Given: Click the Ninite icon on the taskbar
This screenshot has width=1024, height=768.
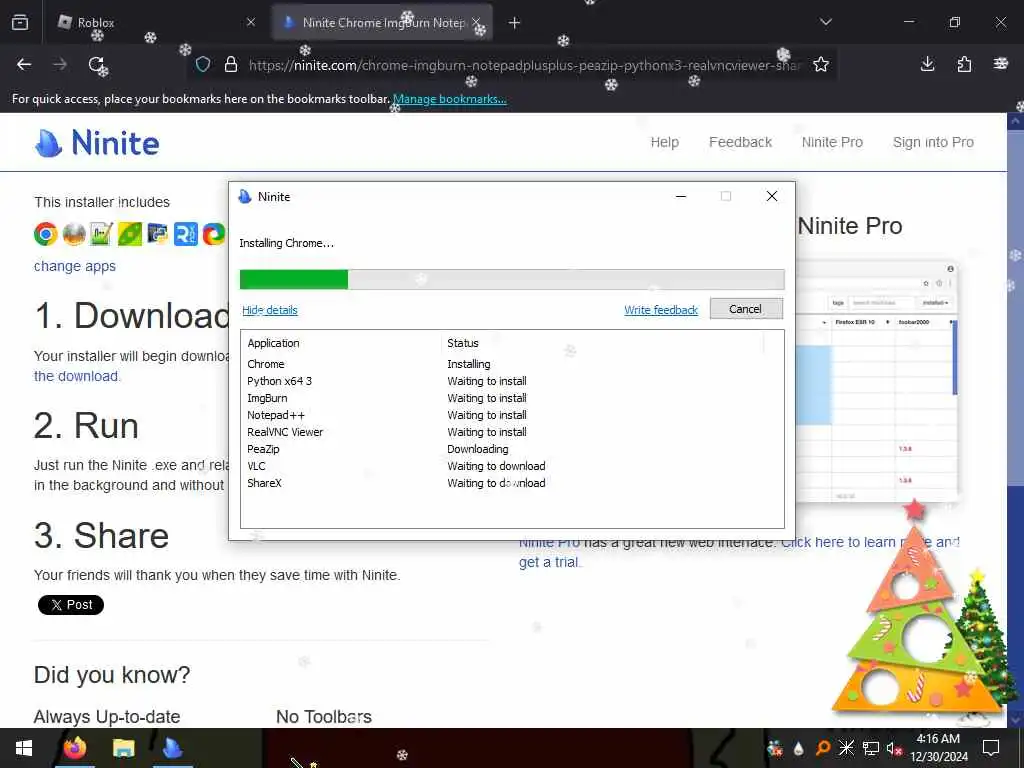Looking at the screenshot, I should coord(172,748).
